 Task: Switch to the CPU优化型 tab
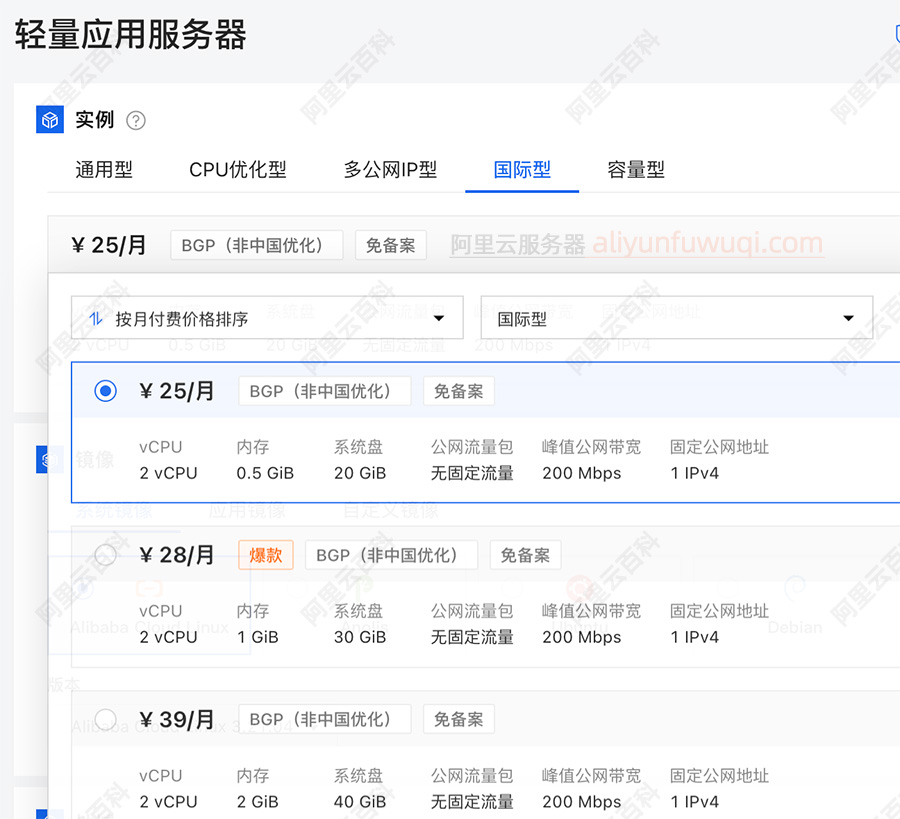coord(238,170)
